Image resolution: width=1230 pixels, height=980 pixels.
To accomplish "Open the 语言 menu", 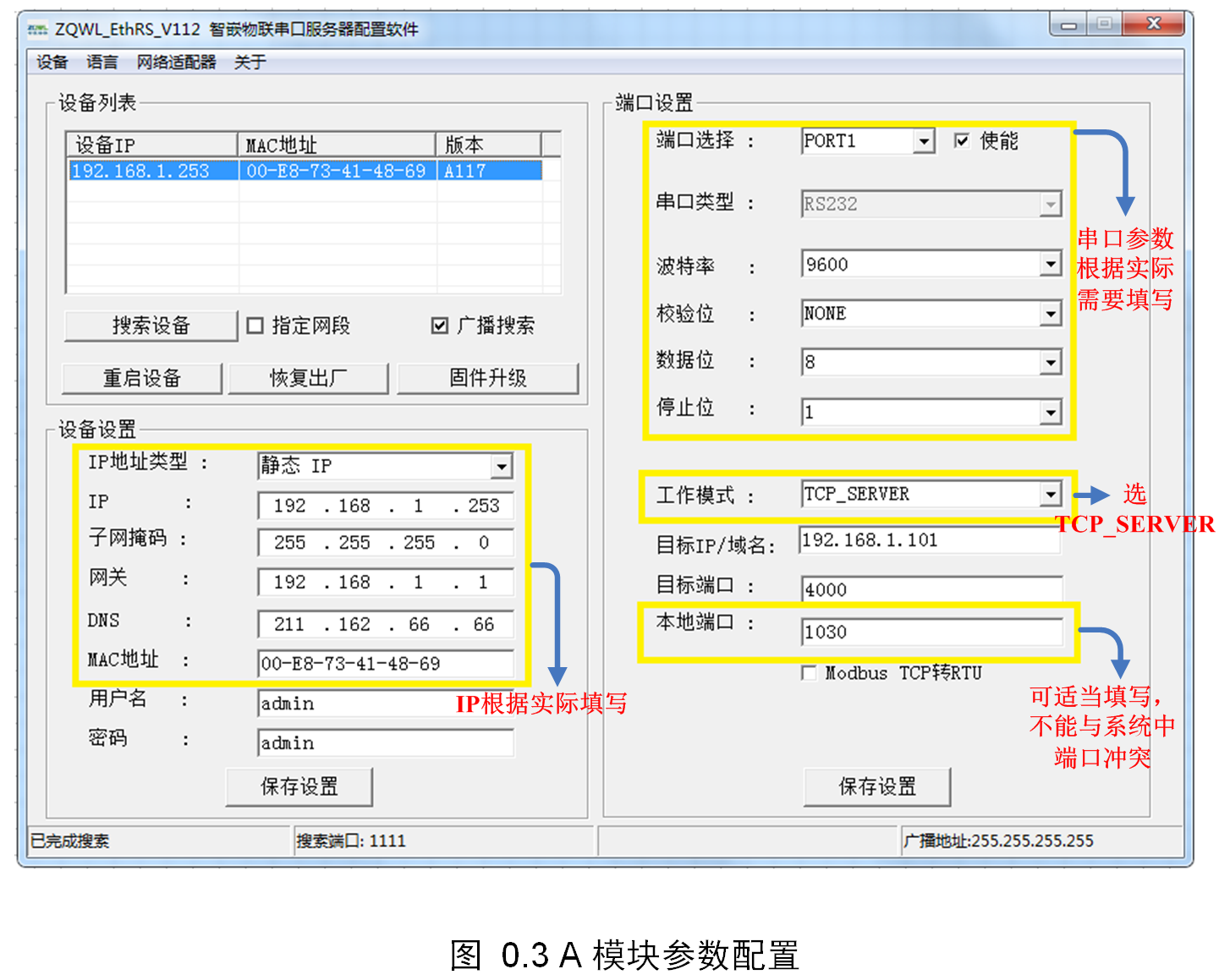I will pyautogui.click(x=102, y=63).
